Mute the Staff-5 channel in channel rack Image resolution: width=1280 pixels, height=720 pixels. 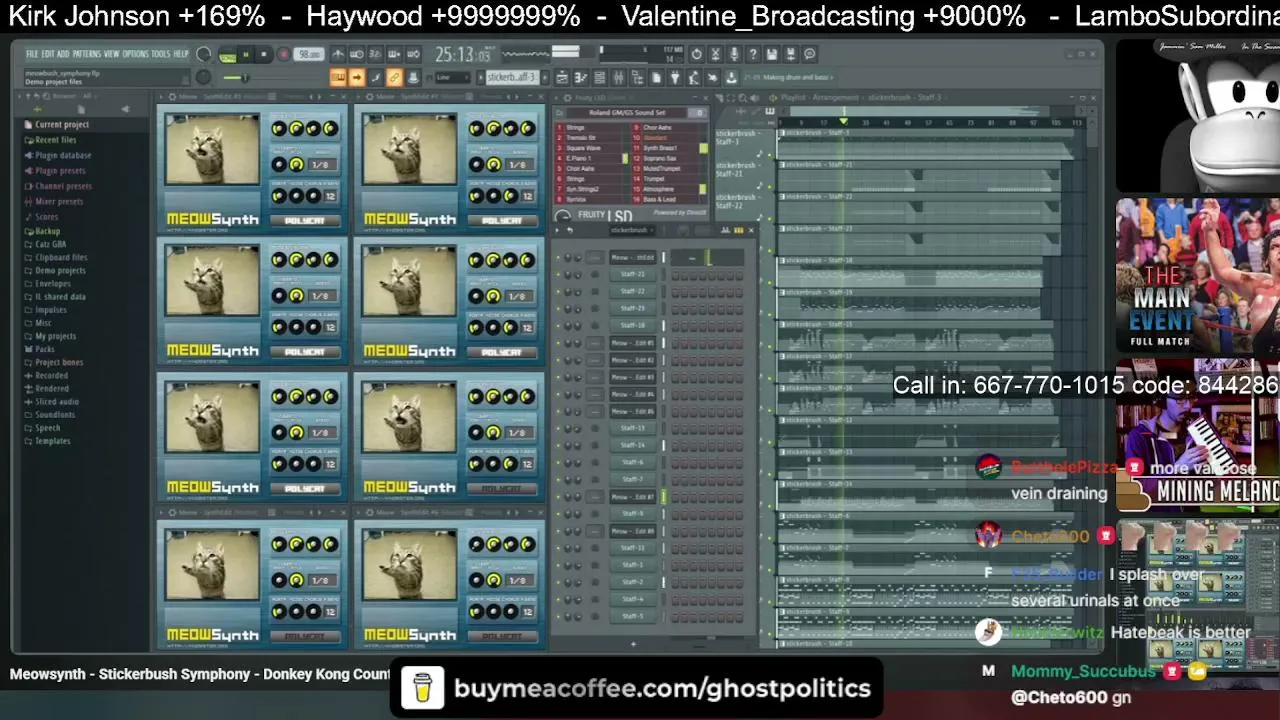[x=560, y=615]
